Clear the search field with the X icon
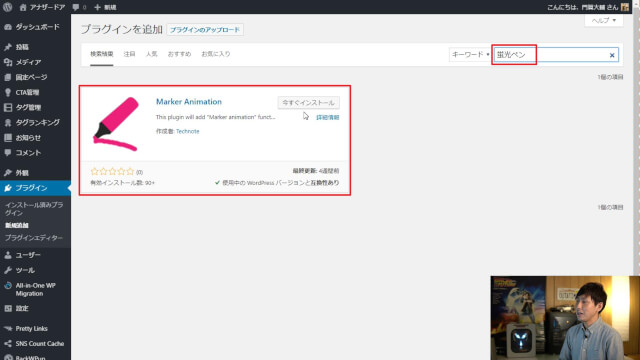Image resolution: width=640 pixels, height=360 pixels. (x=612, y=55)
